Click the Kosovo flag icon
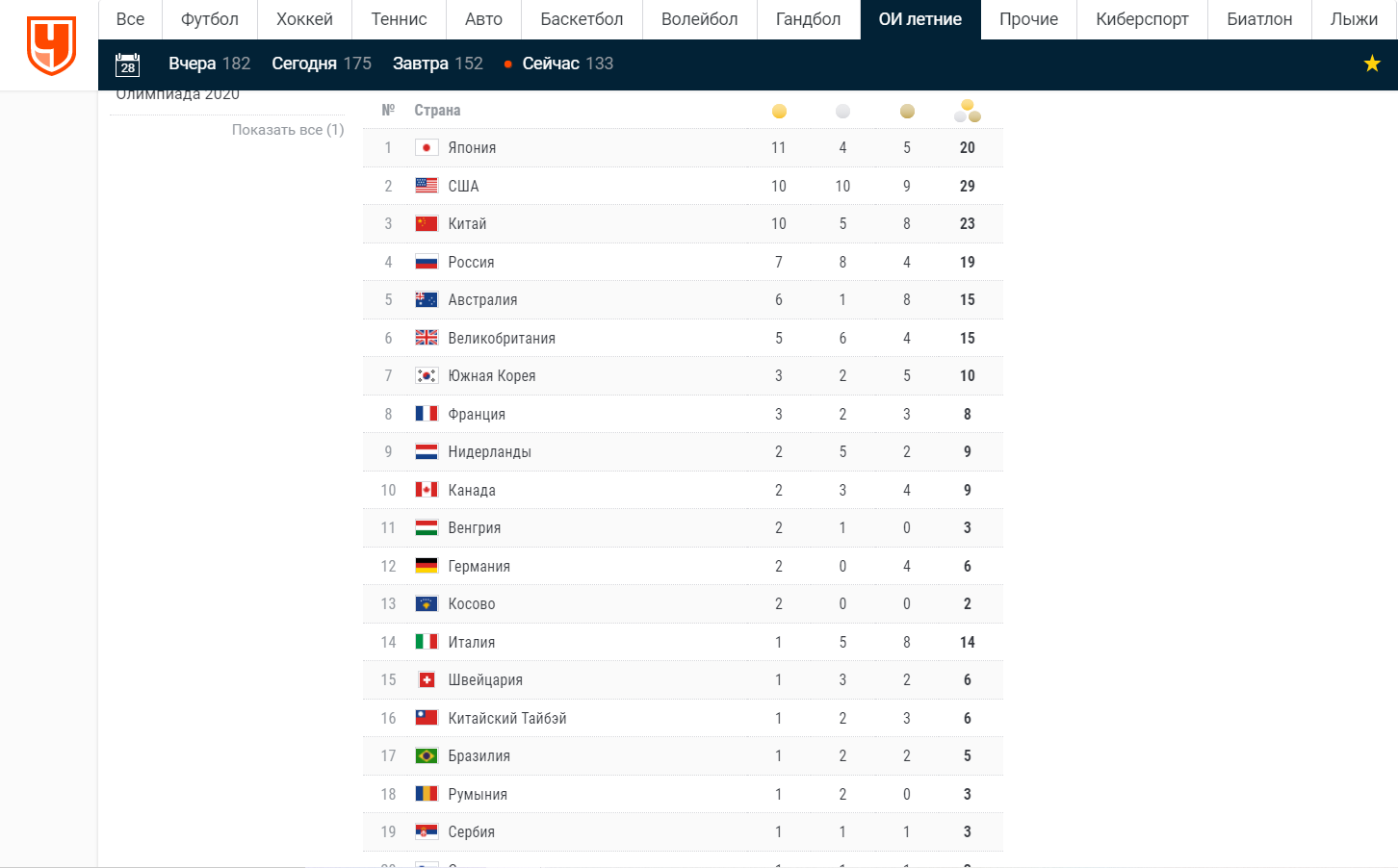 tap(427, 604)
